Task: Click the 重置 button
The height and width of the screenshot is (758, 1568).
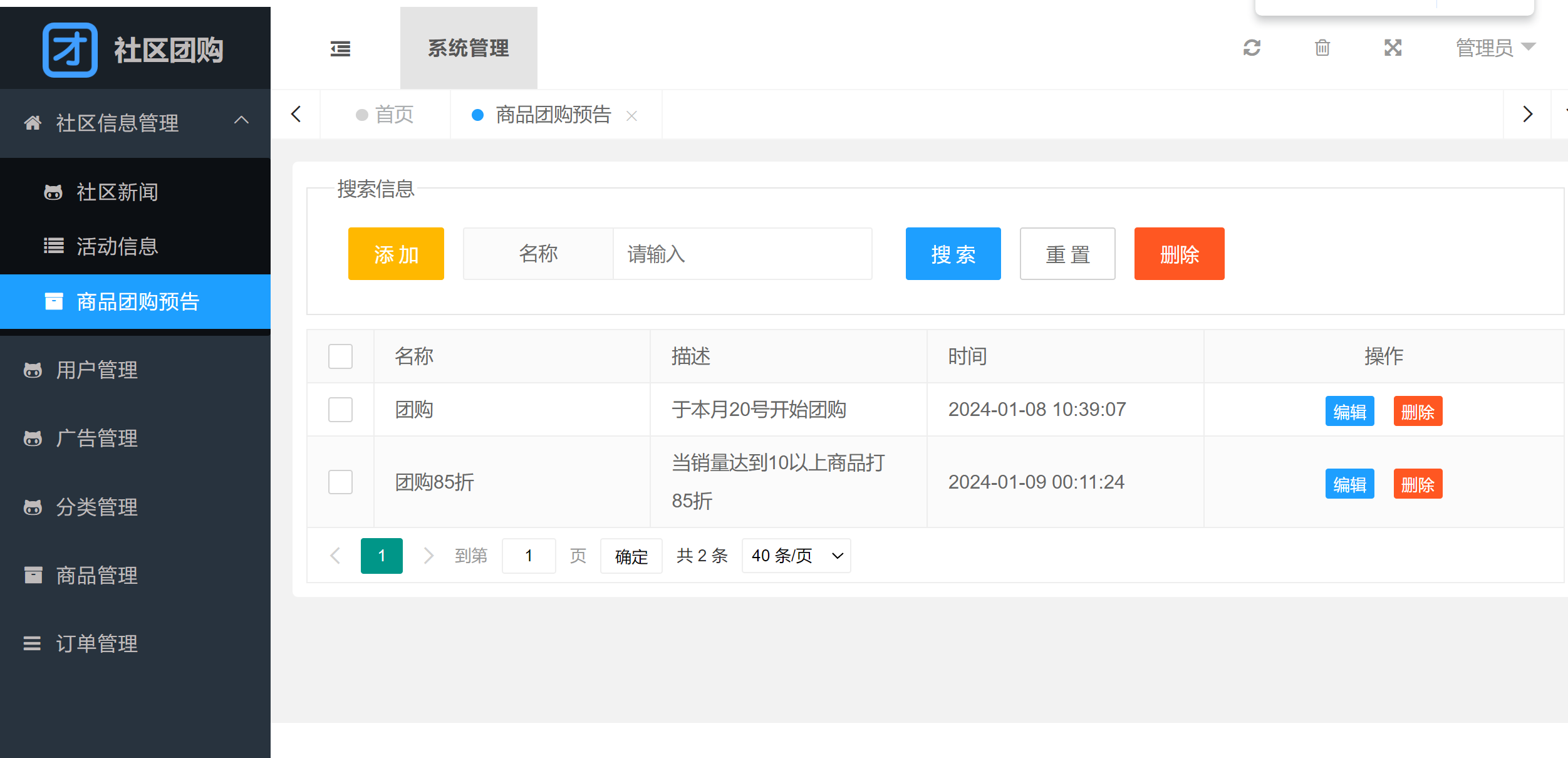Action: 1067,254
